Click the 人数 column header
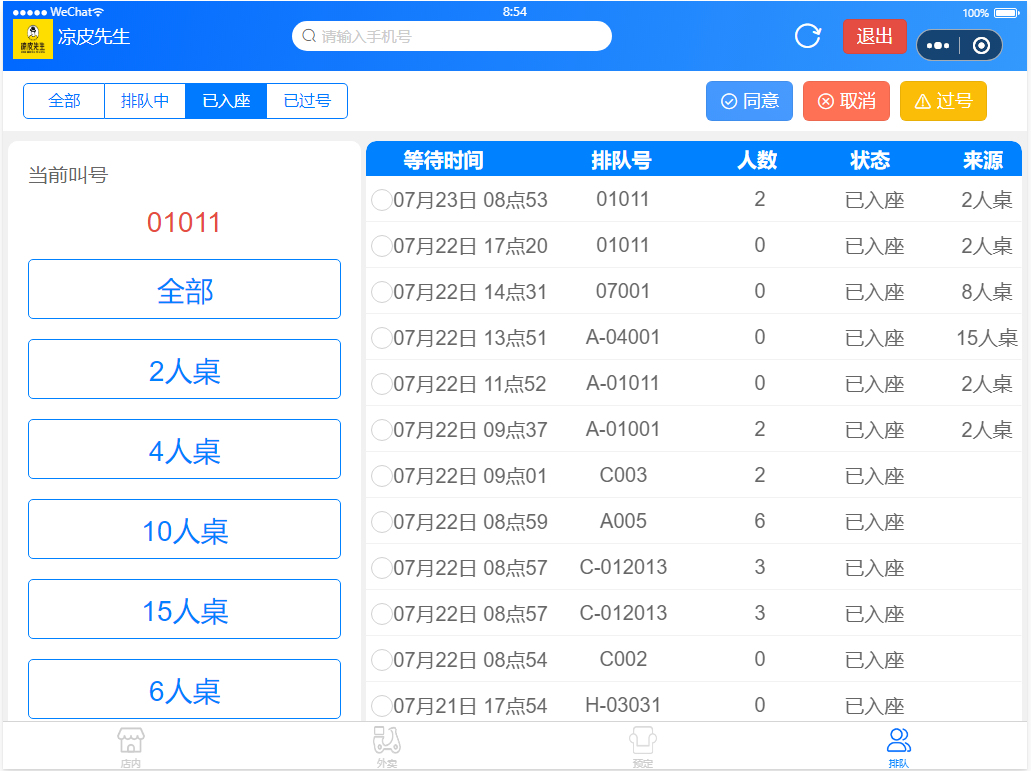Viewport: 1031px width, 771px height. [x=757, y=160]
